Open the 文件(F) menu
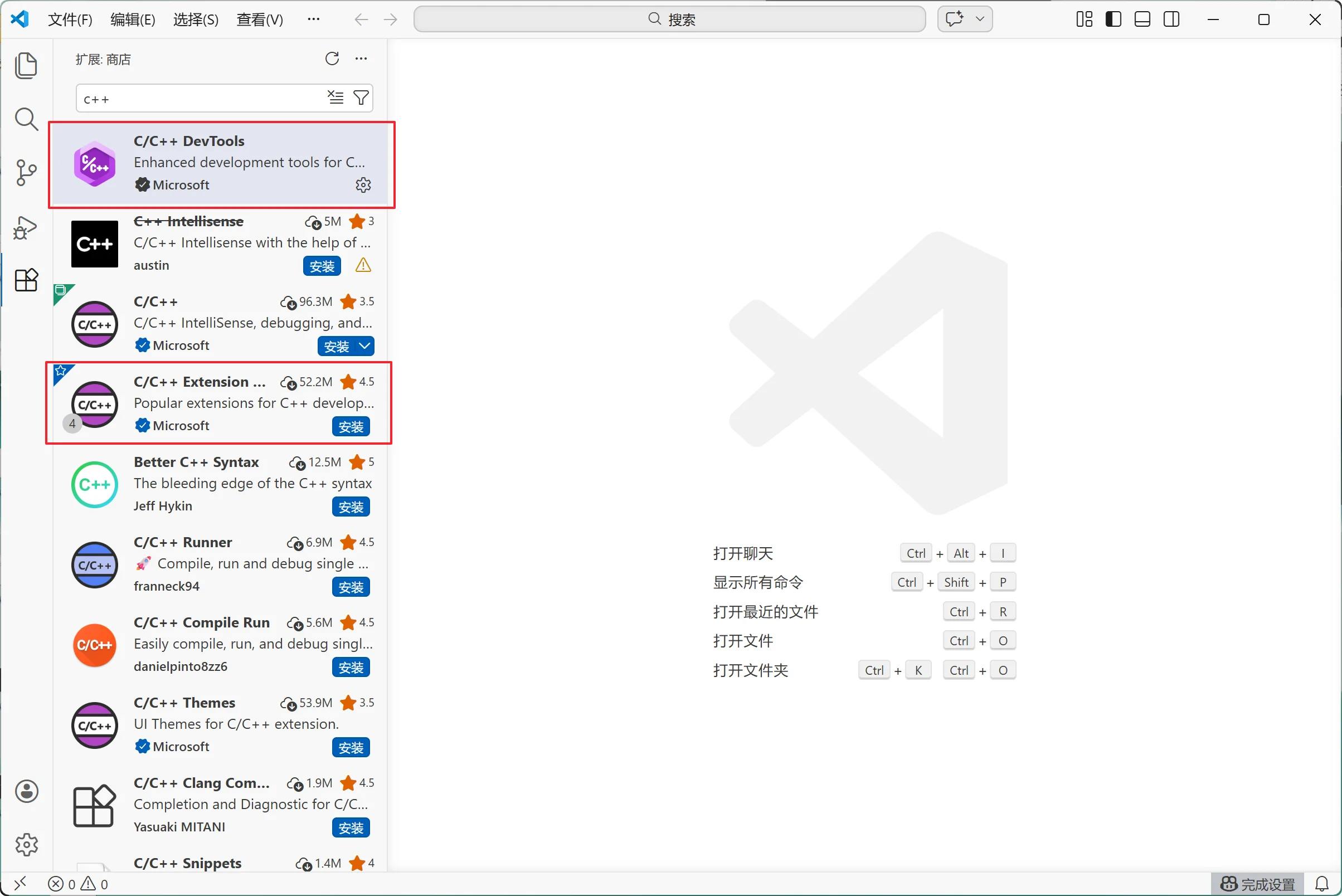1342x896 pixels. click(70, 20)
